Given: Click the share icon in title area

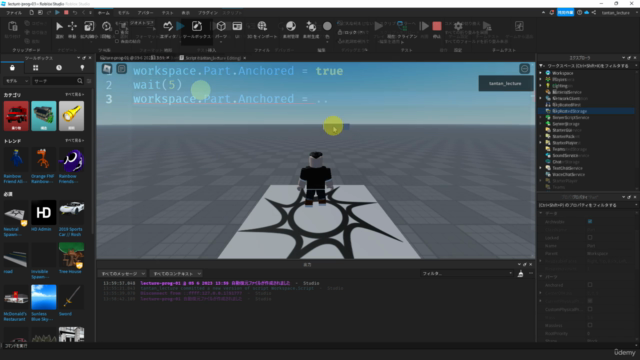Looking at the screenshot, I should (594, 13).
